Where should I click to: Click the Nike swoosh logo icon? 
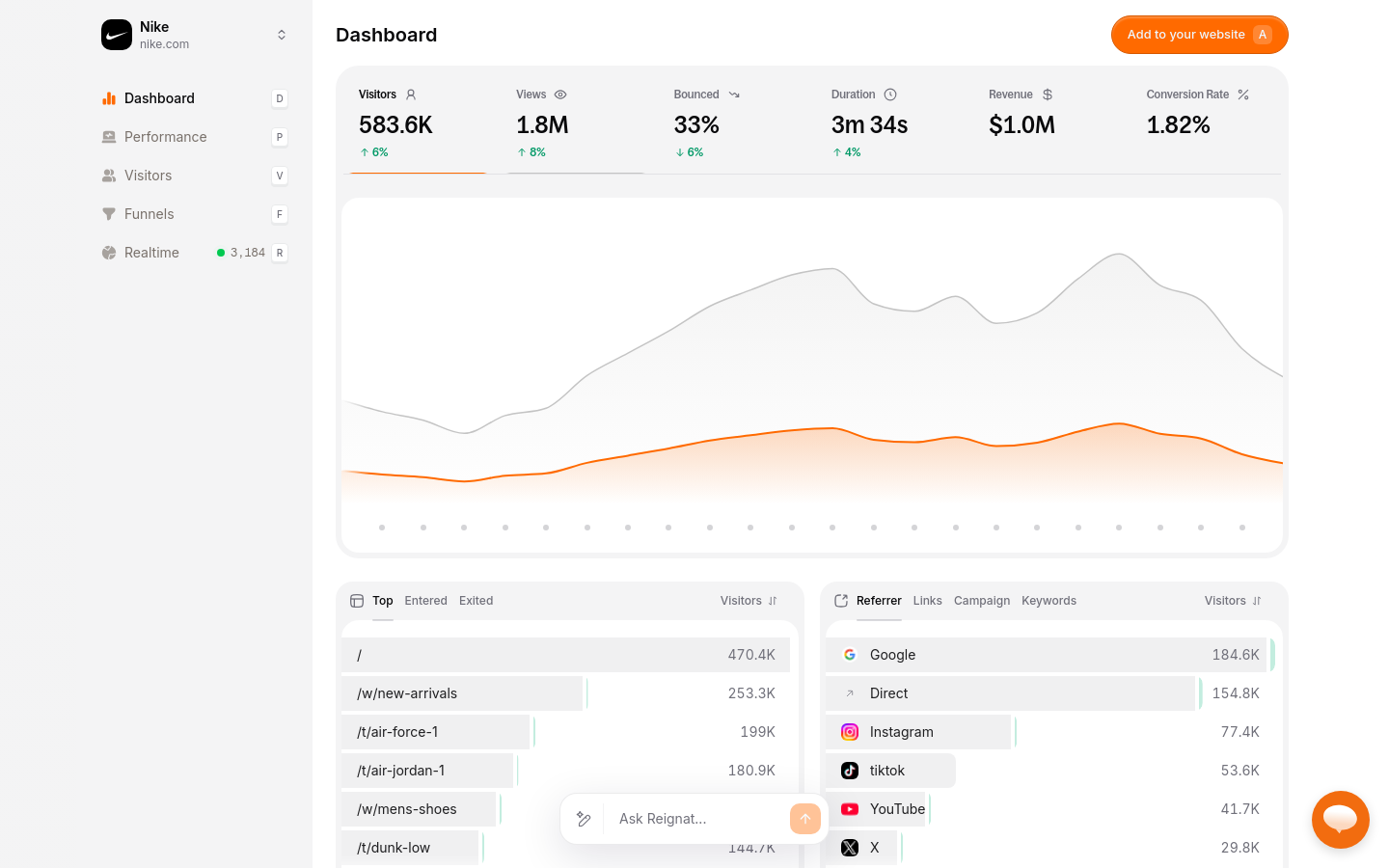[117, 35]
